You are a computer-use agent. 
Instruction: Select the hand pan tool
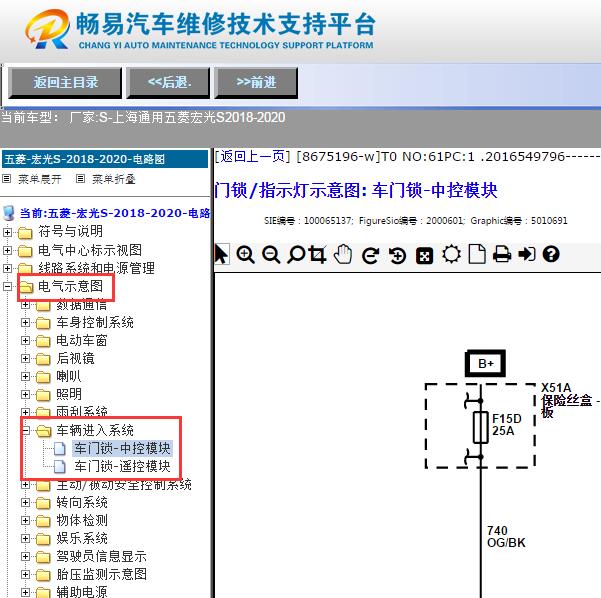(x=343, y=254)
